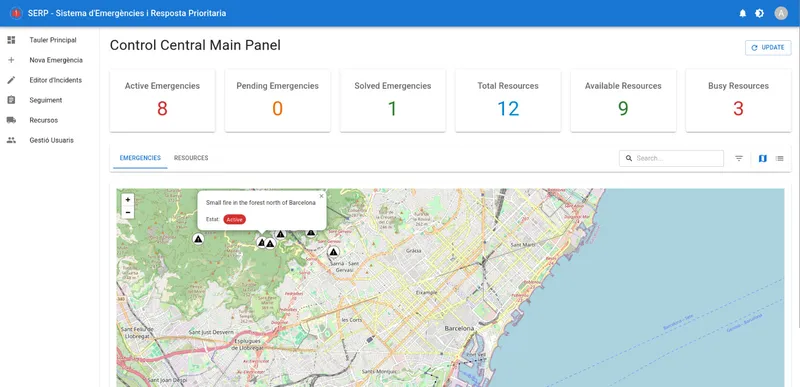The height and width of the screenshot is (387, 800).
Task: Toggle the dark/light theme icon
Action: pyautogui.click(x=759, y=13)
